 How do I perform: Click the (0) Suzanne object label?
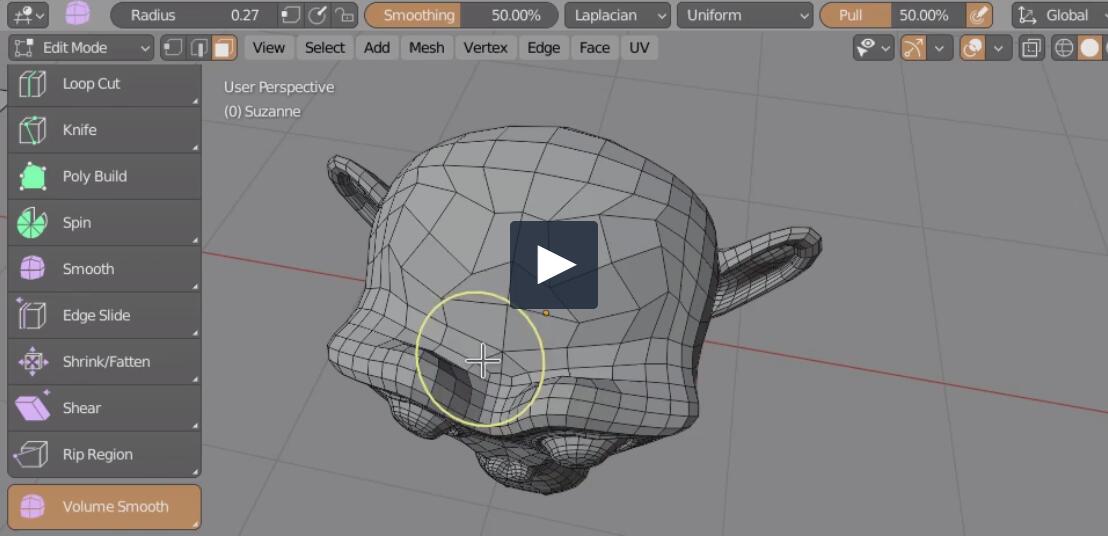click(262, 112)
